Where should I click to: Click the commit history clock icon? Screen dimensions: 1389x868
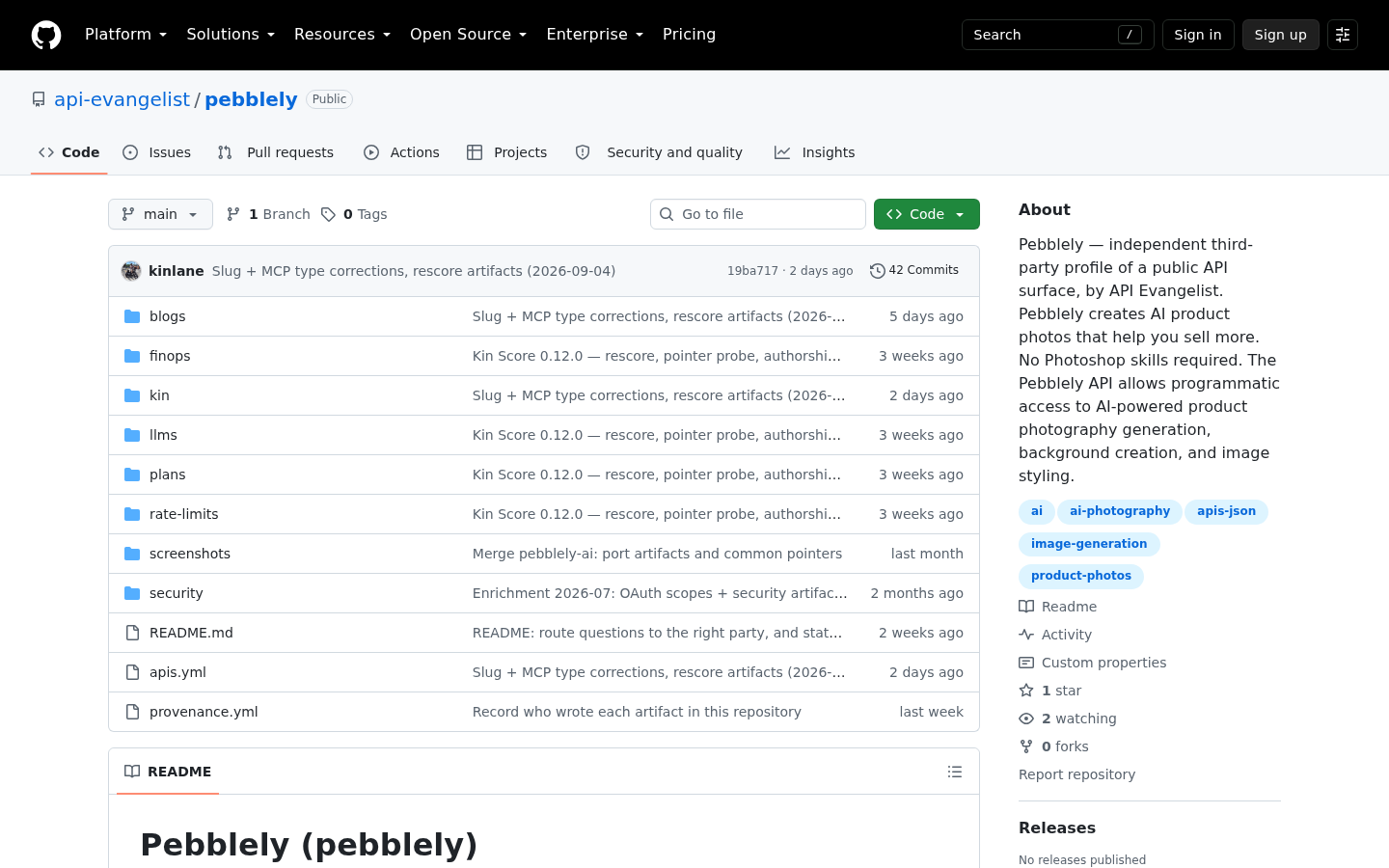pyautogui.click(x=877, y=271)
